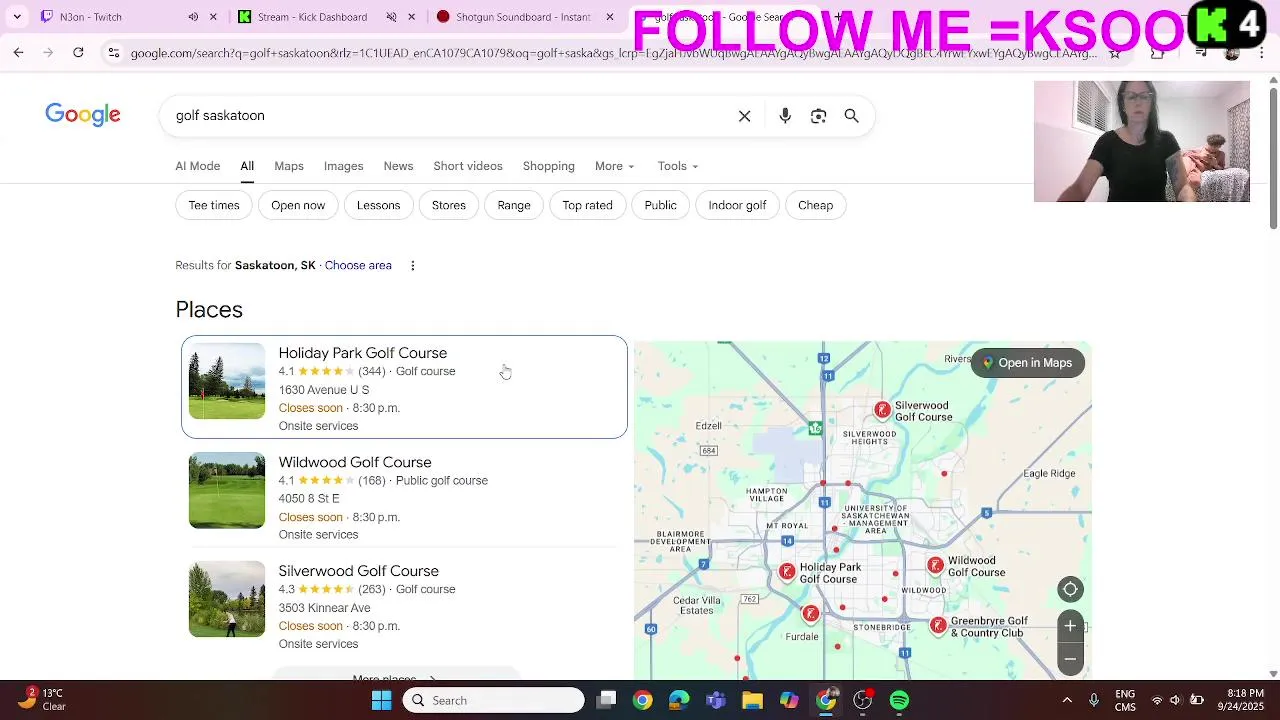Open the Windows Start menu
Screen dimensions: 1280x720
381,700
